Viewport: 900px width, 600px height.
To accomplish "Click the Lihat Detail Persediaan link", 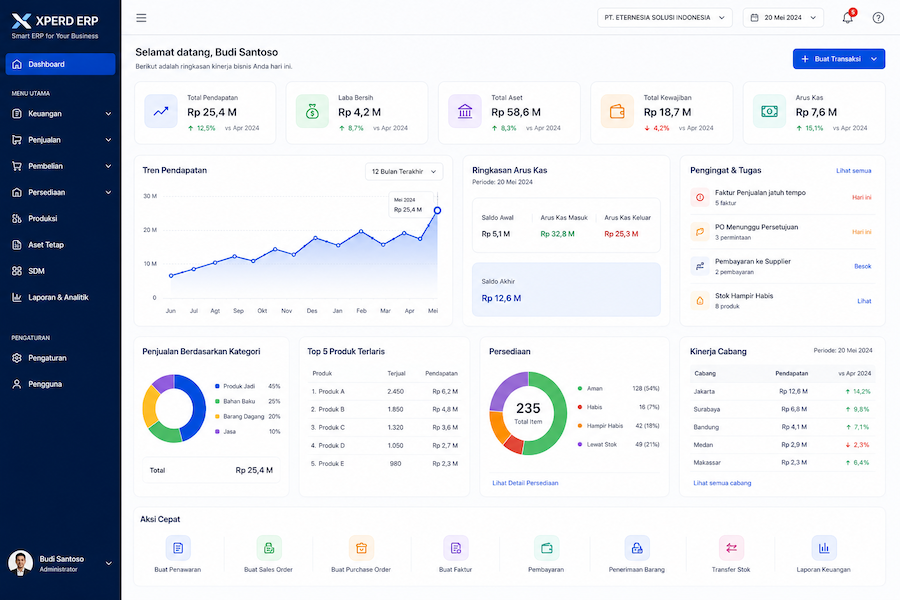I will [x=525, y=483].
